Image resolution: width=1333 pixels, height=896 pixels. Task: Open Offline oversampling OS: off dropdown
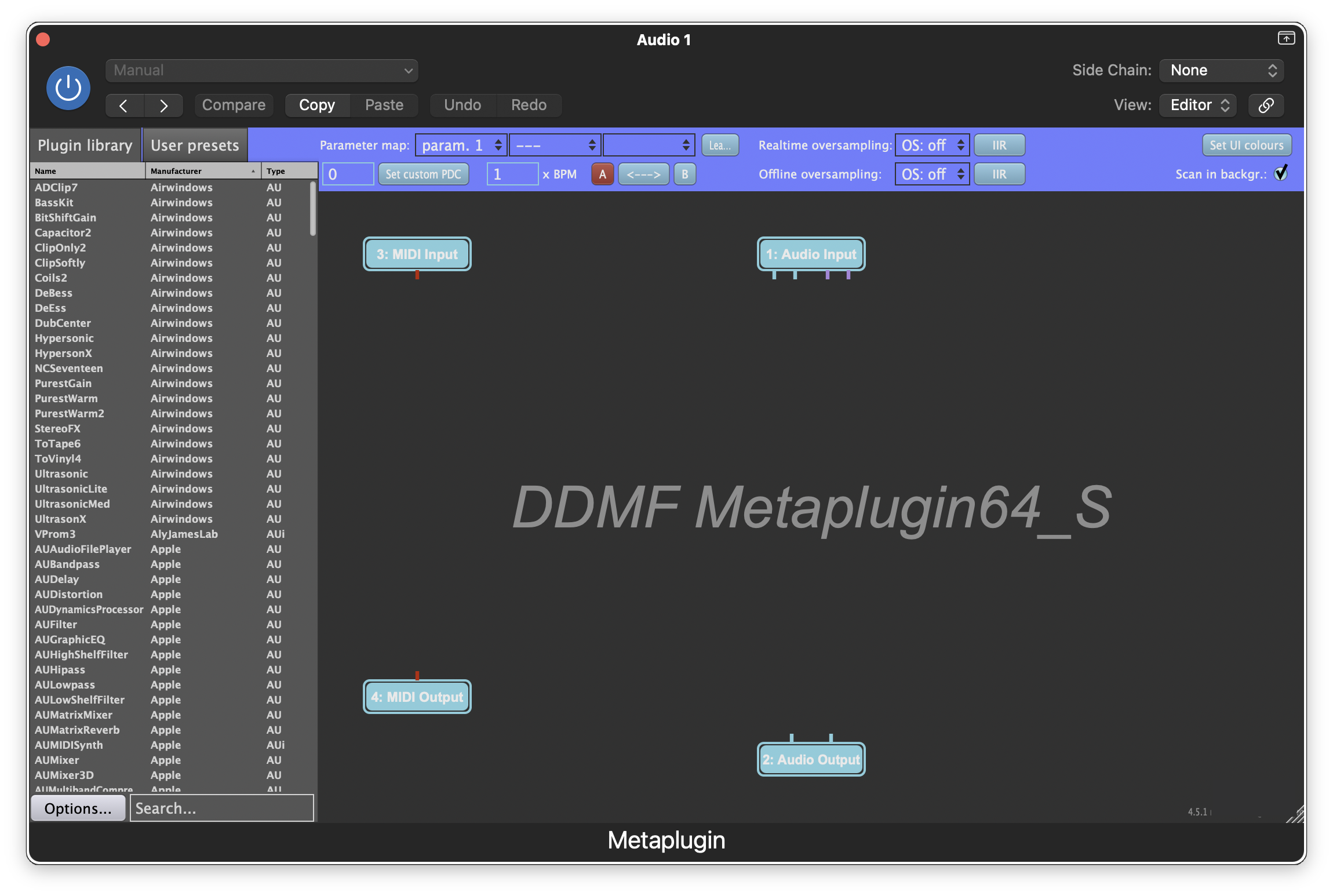(933, 174)
